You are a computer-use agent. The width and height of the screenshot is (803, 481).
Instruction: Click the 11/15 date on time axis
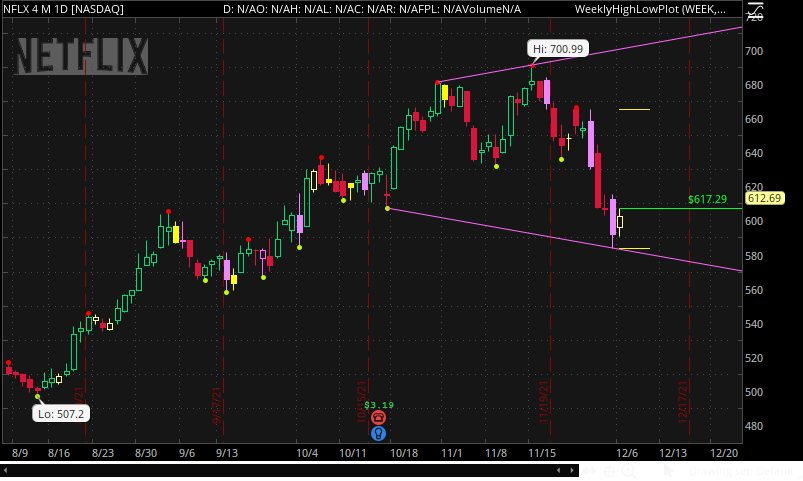pos(542,453)
